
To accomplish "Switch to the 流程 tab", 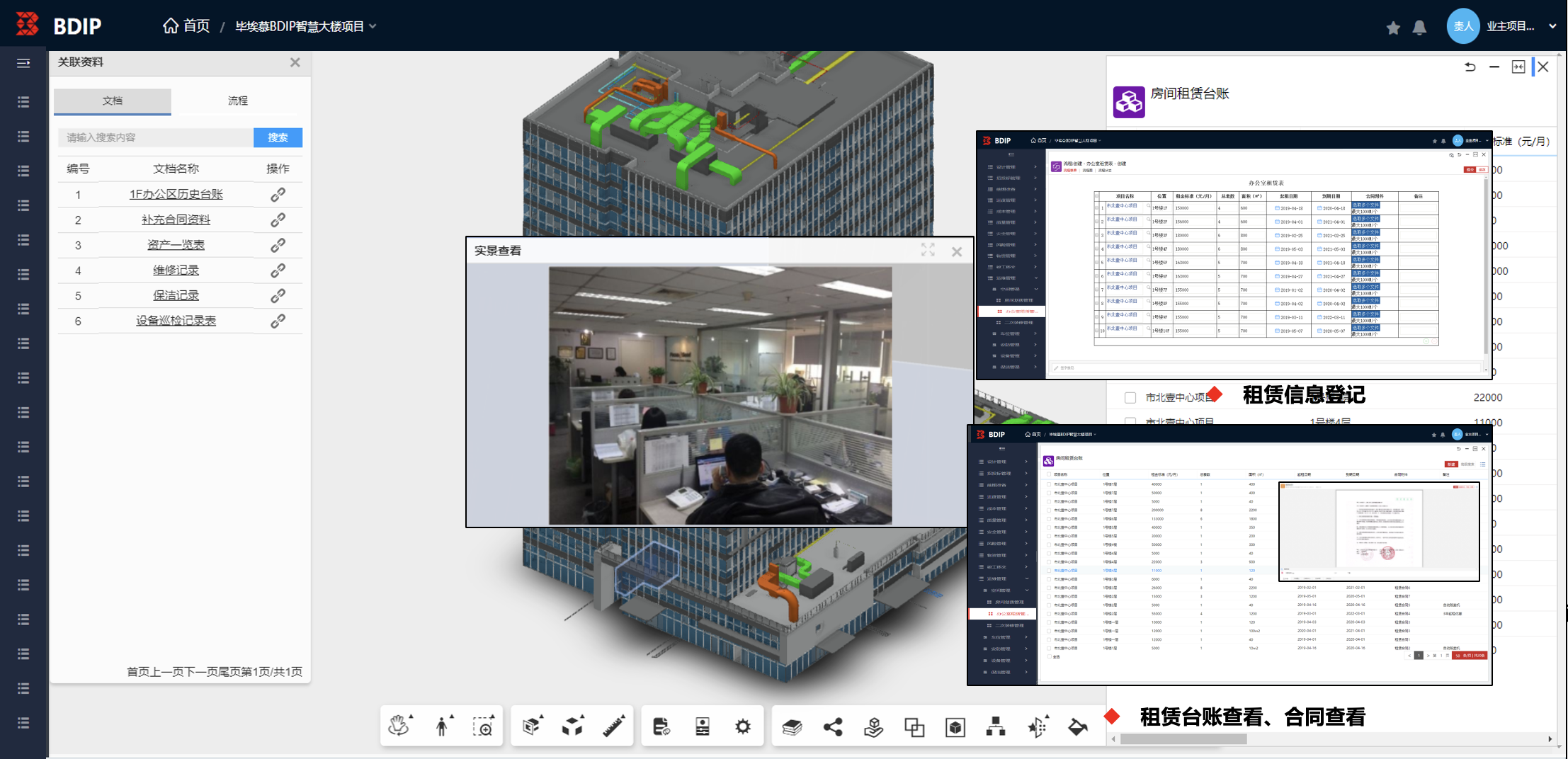I will click(238, 101).
